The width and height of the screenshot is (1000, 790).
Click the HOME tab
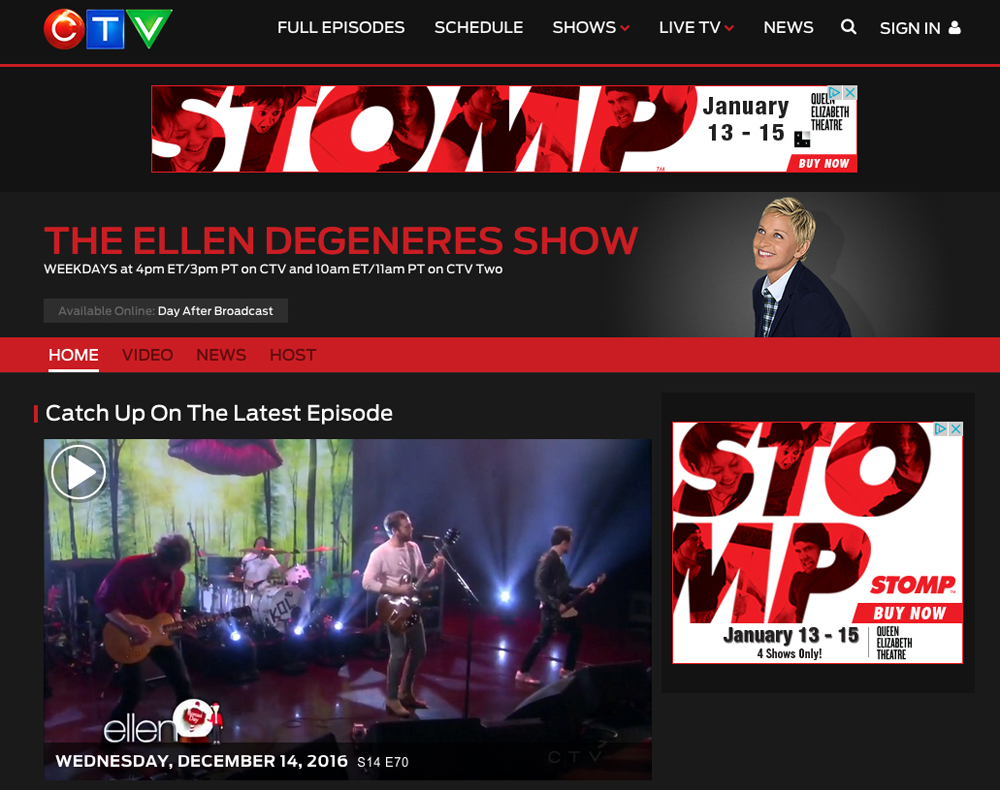pos(73,355)
